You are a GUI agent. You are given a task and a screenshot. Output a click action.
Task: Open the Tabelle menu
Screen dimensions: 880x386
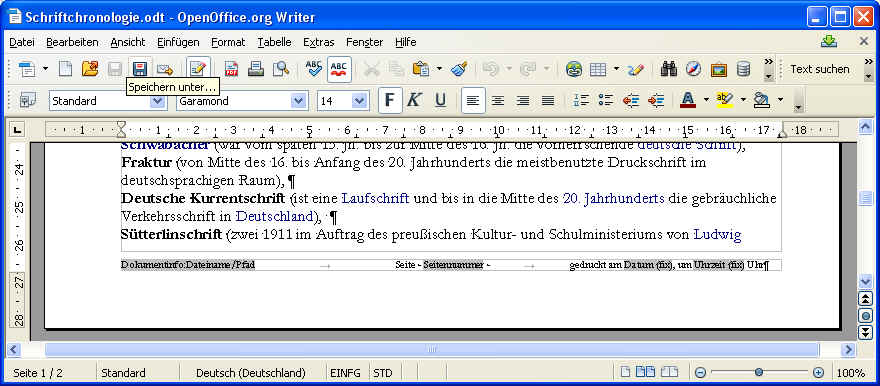click(x=274, y=42)
